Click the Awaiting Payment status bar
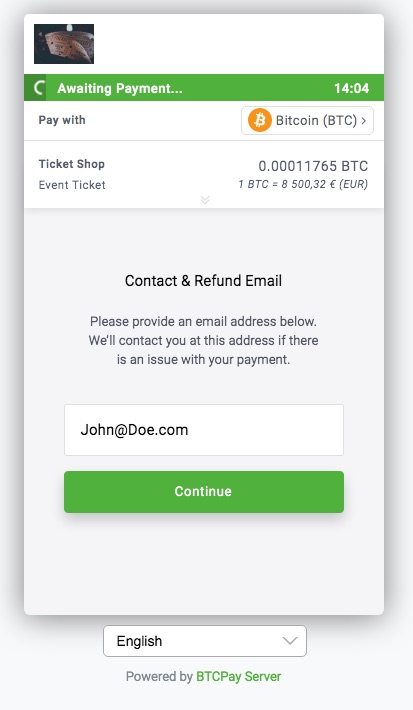This screenshot has width=413, height=710. [204, 87]
